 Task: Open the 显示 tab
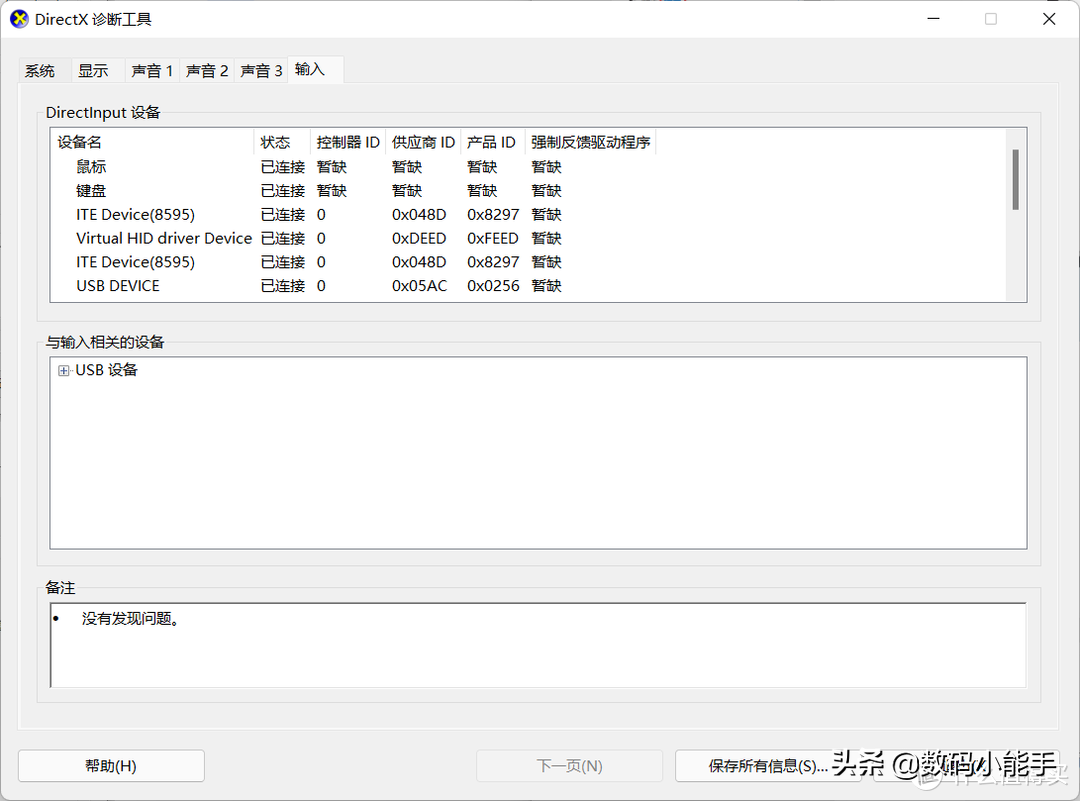tap(93, 71)
